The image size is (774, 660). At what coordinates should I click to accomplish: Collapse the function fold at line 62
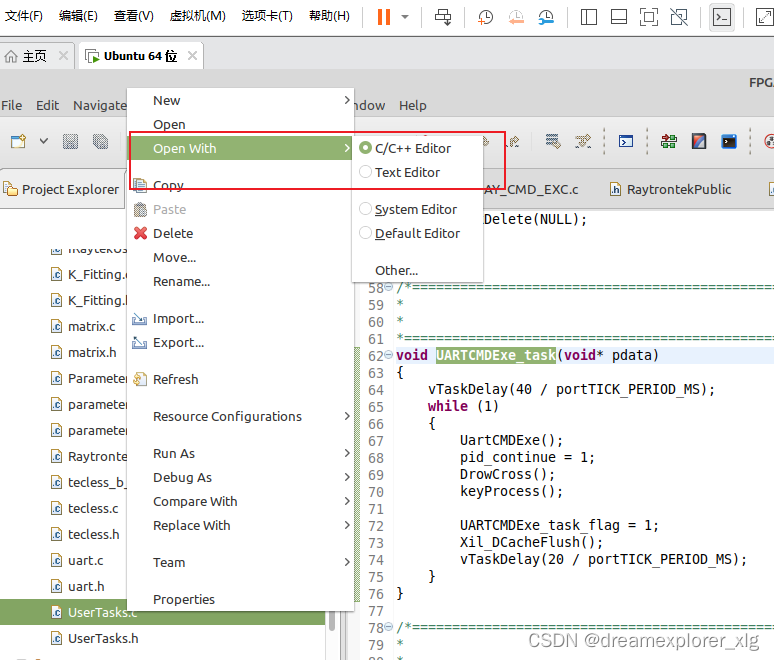coord(388,354)
